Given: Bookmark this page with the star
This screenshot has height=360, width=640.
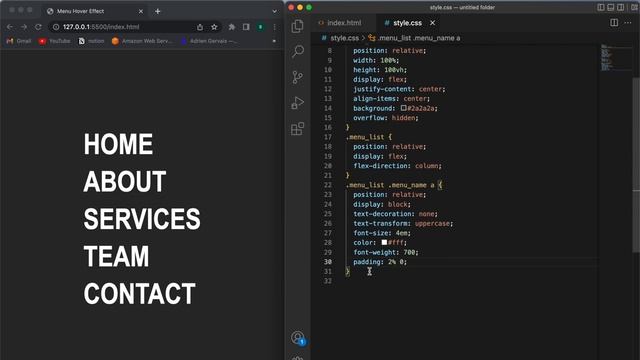Looking at the screenshot, I should (x=214, y=27).
